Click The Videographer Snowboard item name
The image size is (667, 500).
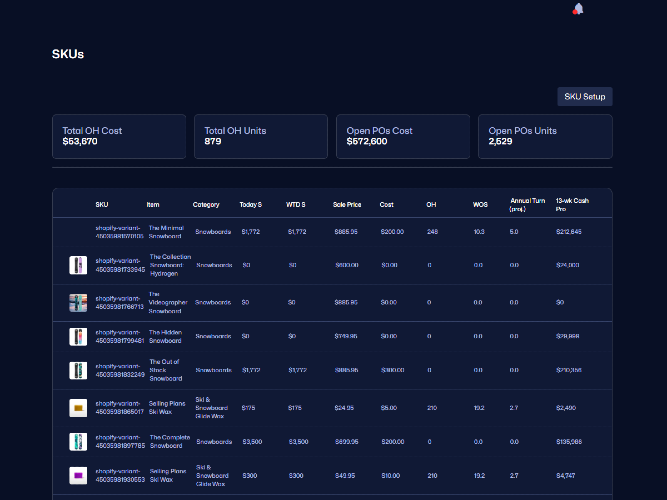[x=168, y=303]
